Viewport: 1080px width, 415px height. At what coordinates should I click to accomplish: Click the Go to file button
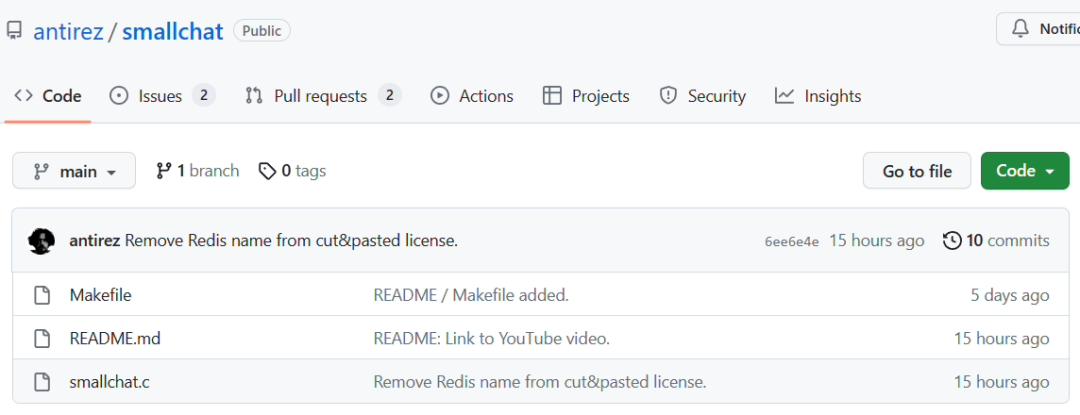917,171
